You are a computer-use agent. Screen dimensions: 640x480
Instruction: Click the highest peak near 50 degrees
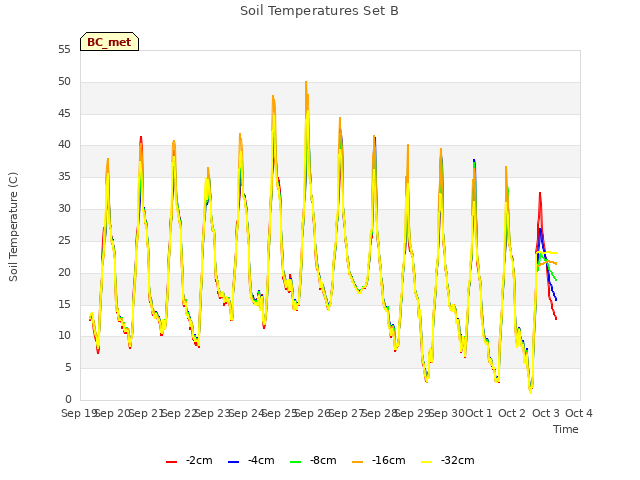pyautogui.click(x=306, y=82)
